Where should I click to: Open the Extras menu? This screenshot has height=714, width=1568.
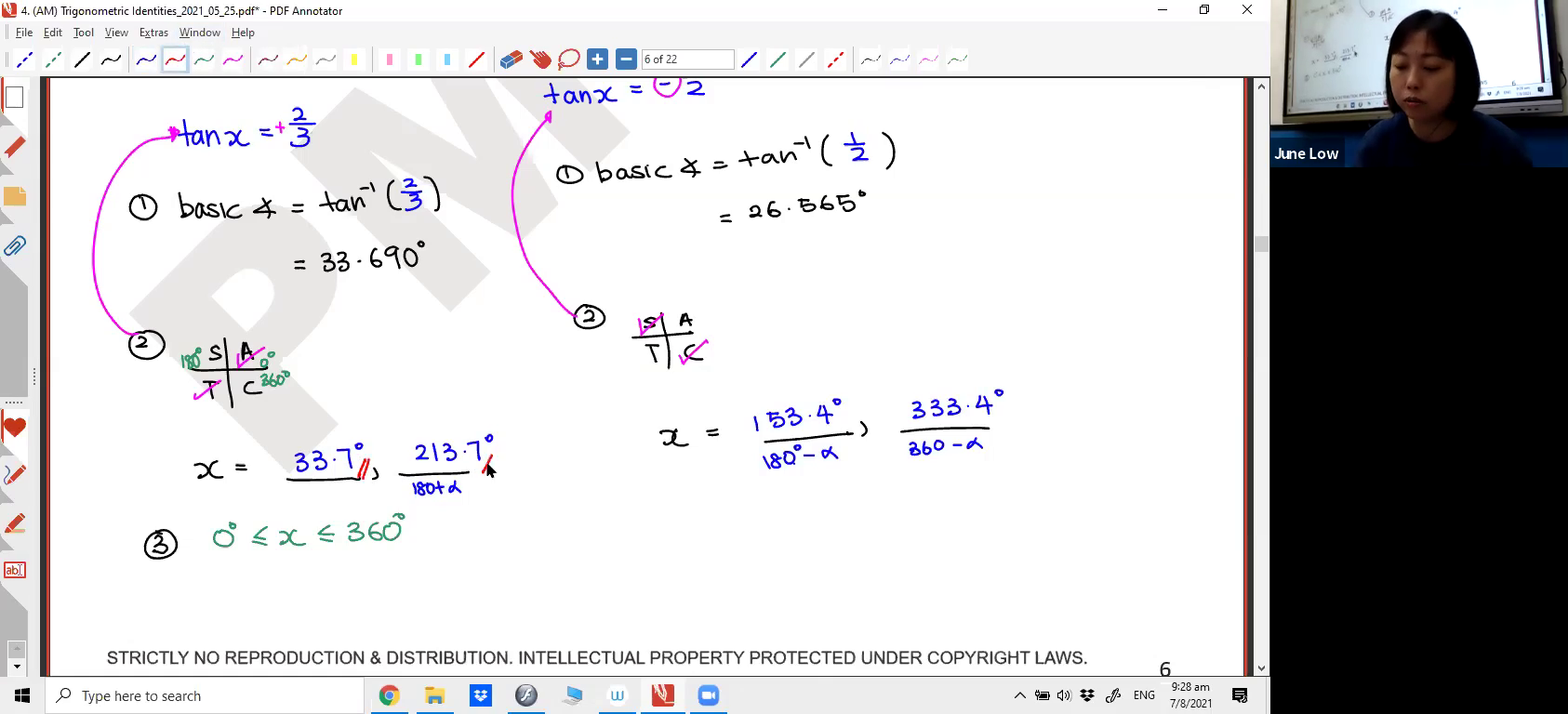pos(153,33)
